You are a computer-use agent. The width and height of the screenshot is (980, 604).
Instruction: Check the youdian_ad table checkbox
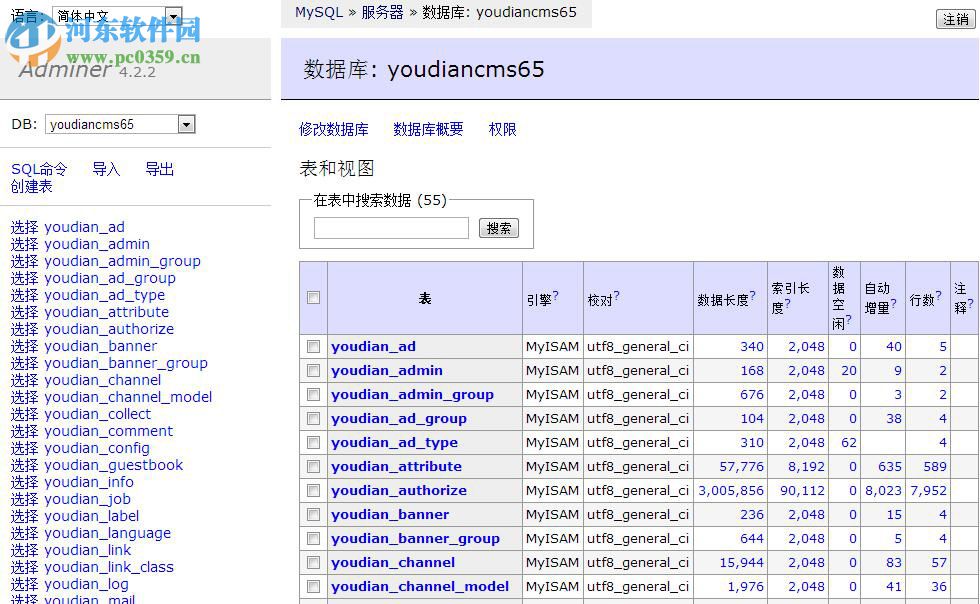point(314,346)
